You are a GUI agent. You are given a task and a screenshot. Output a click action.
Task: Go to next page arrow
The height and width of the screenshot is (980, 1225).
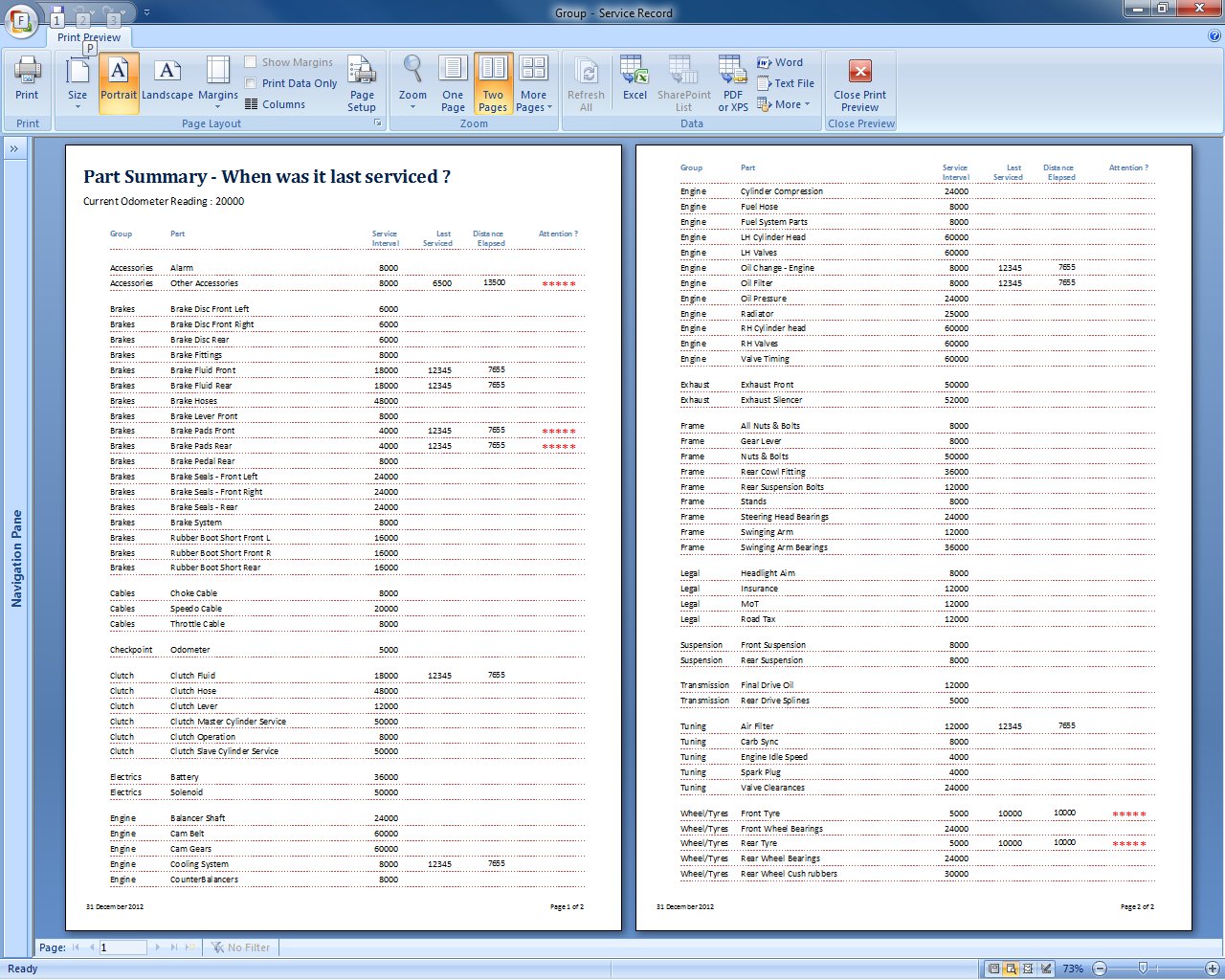[158, 947]
